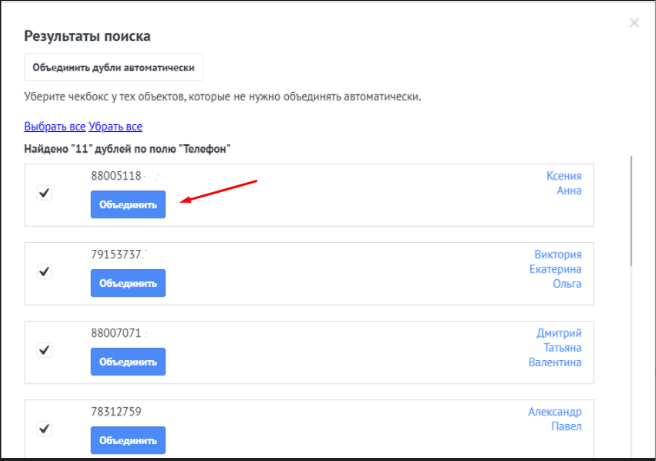656x461 pixels.
Task: Merge the duplicates with phone 78312759
Action: tap(128, 440)
